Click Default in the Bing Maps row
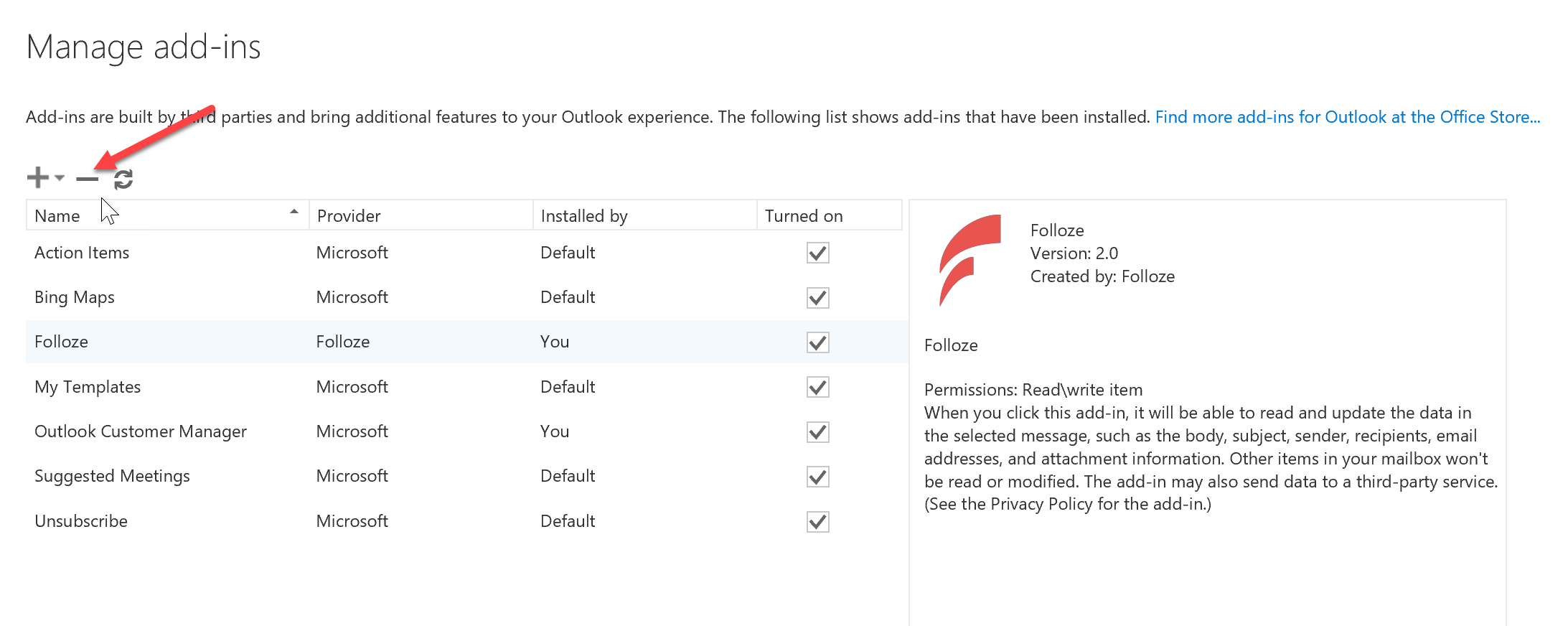This screenshot has height=626, width=1568. click(568, 297)
